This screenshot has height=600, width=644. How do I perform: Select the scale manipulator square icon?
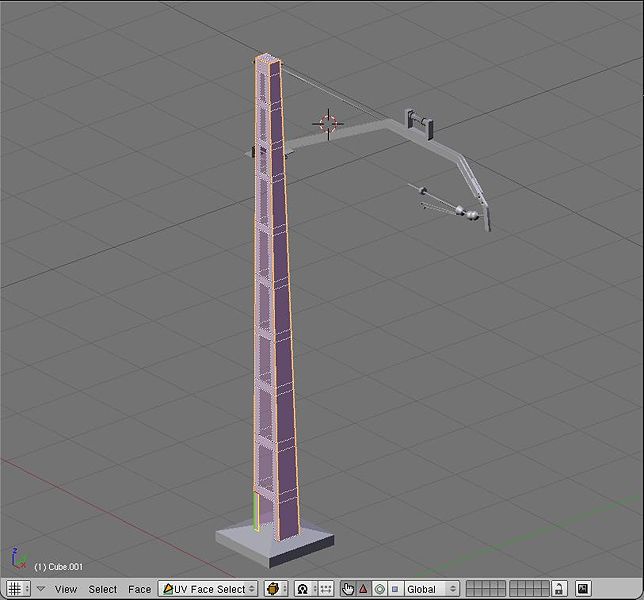(x=395, y=589)
